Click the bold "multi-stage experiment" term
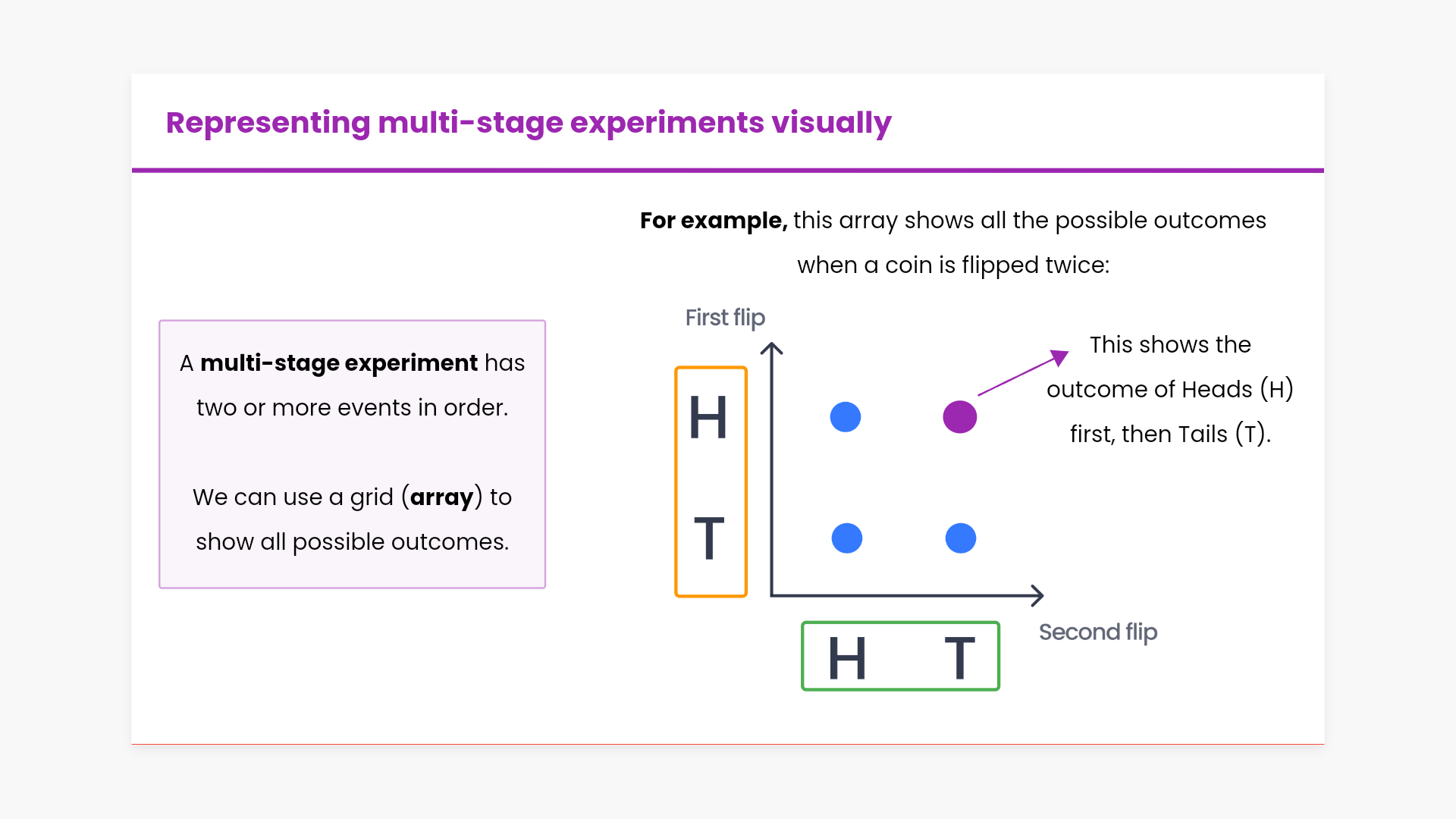 339,363
